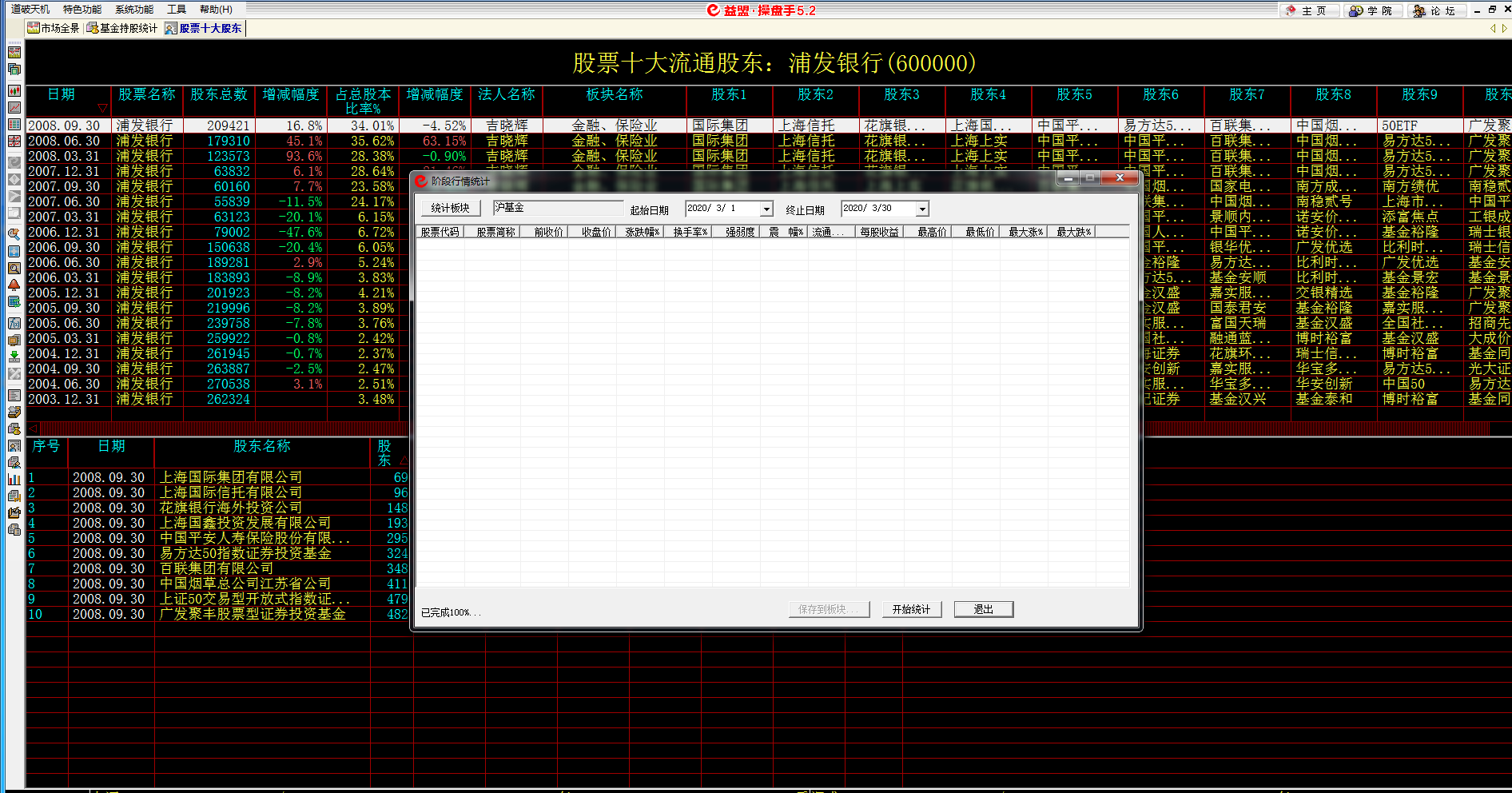Open the 系统功能 menu
Image resolution: width=1512 pixels, height=793 pixels.
pos(134,10)
